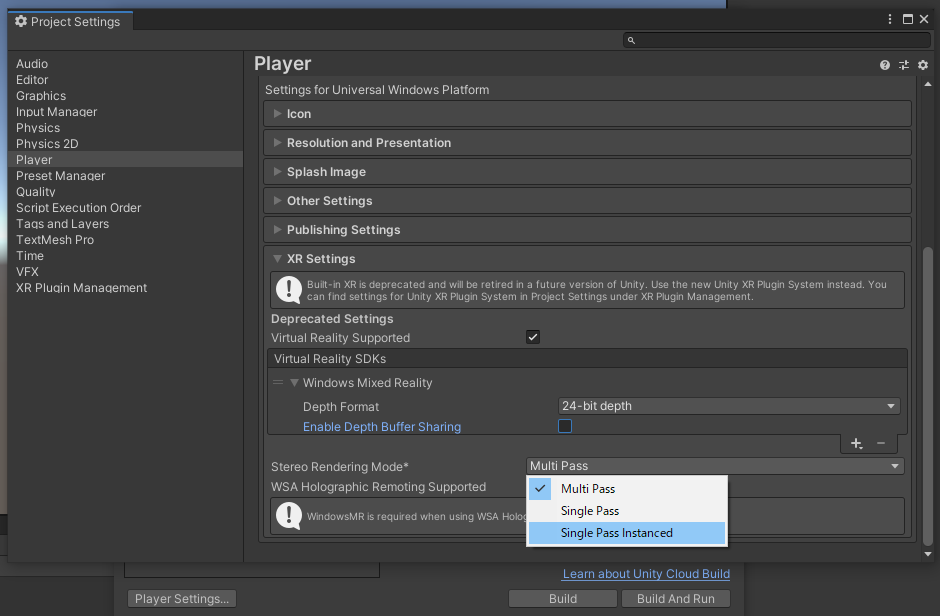This screenshot has width=940, height=616.
Task: Uncheck the Virtual Reality Supported checkbox
Action: [532, 337]
